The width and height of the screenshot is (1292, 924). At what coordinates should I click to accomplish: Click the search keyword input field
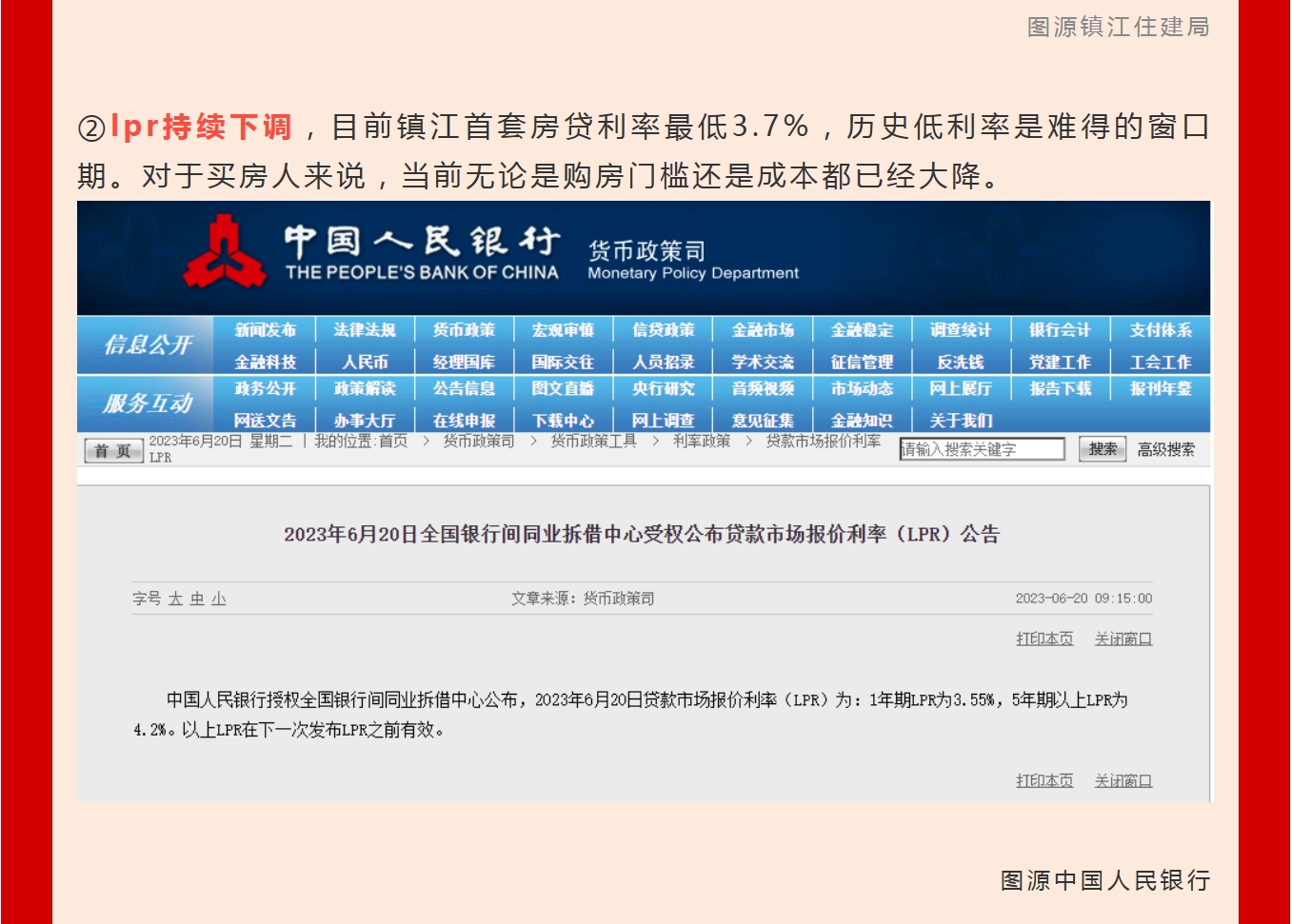point(982,449)
